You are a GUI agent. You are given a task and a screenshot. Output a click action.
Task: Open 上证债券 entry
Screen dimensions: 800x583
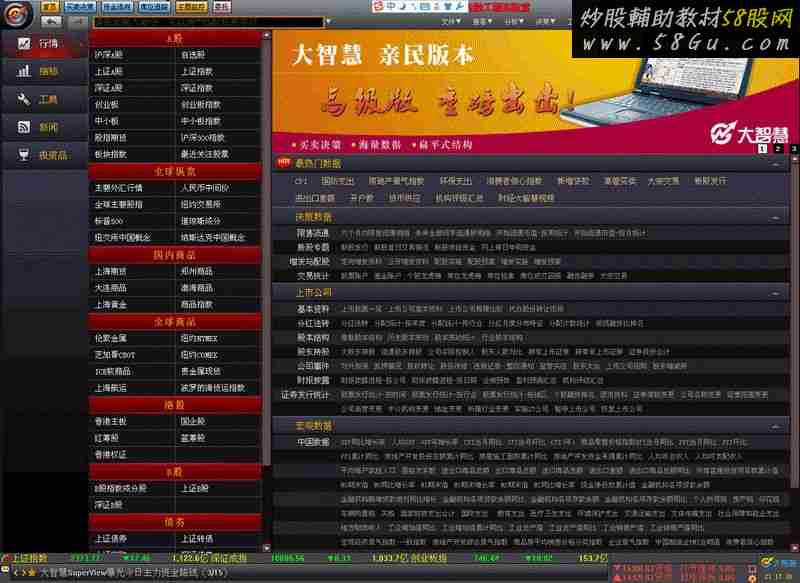click(x=110, y=539)
